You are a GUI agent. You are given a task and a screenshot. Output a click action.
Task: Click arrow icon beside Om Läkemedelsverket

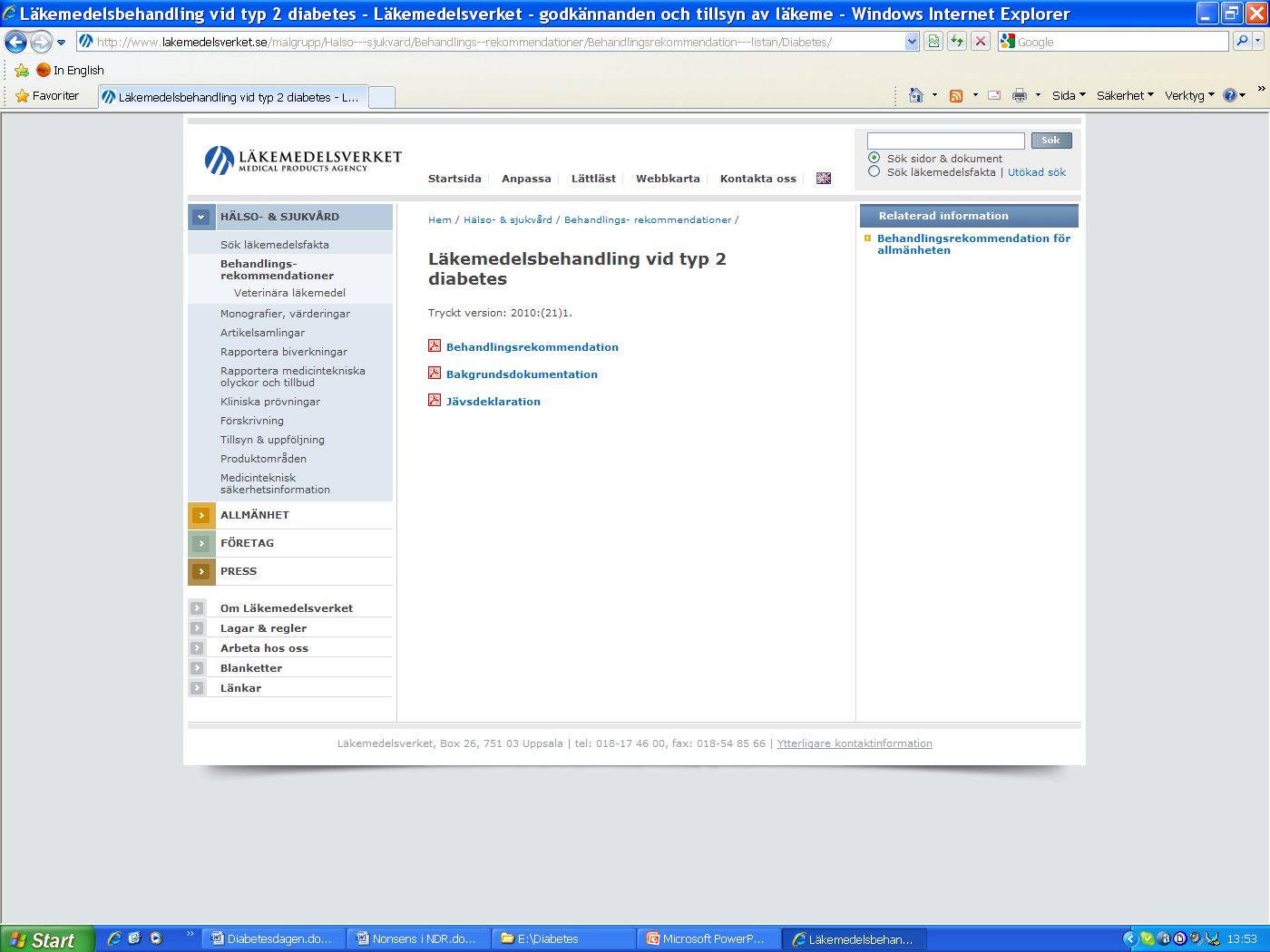click(197, 607)
